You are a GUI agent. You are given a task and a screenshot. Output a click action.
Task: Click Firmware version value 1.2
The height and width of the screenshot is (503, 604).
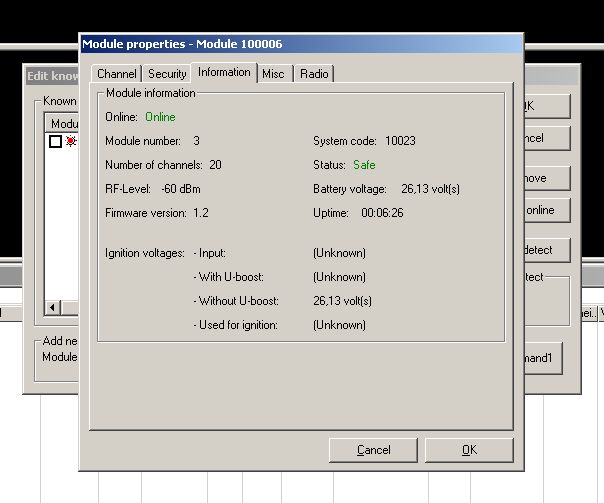pyautogui.click(x=201, y=213)
